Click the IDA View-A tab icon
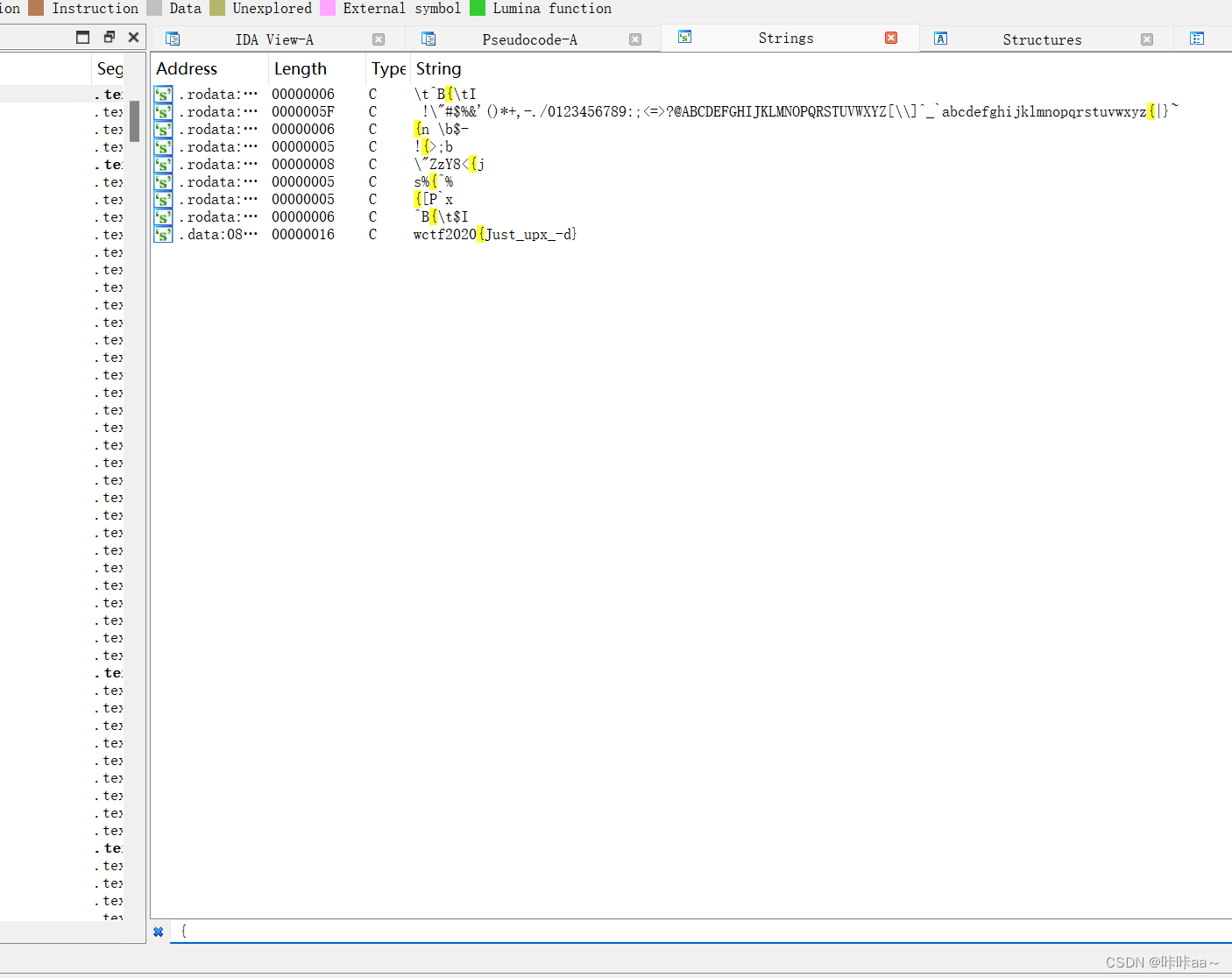This screenshot has width=1232, height=978. tap(173, 39)
